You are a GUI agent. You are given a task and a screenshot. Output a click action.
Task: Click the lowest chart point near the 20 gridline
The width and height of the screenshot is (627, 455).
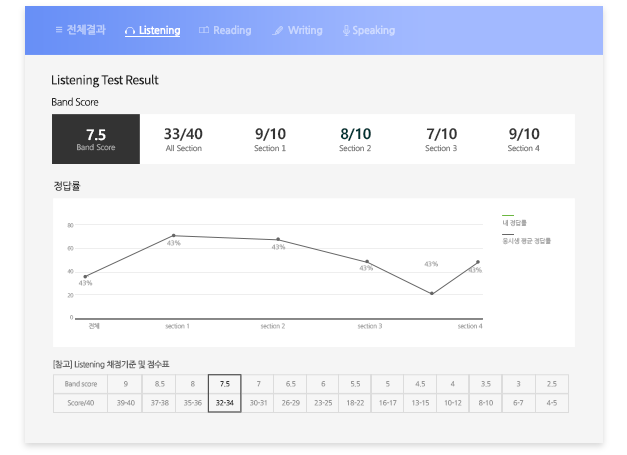tap(432, 293)
